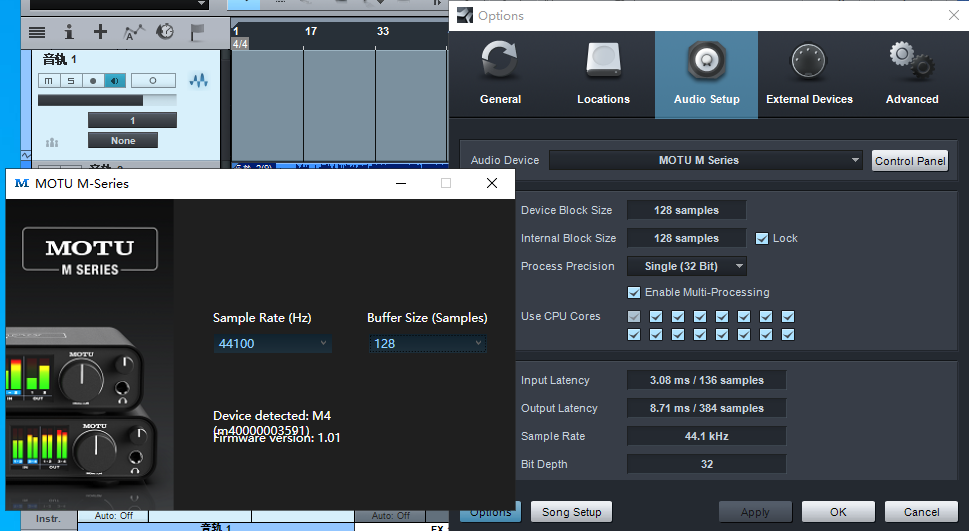Open the Process Precision Single (32 Bit) dropdown
The height and width of the screenshot is (531, 969).
click(687, 266)
